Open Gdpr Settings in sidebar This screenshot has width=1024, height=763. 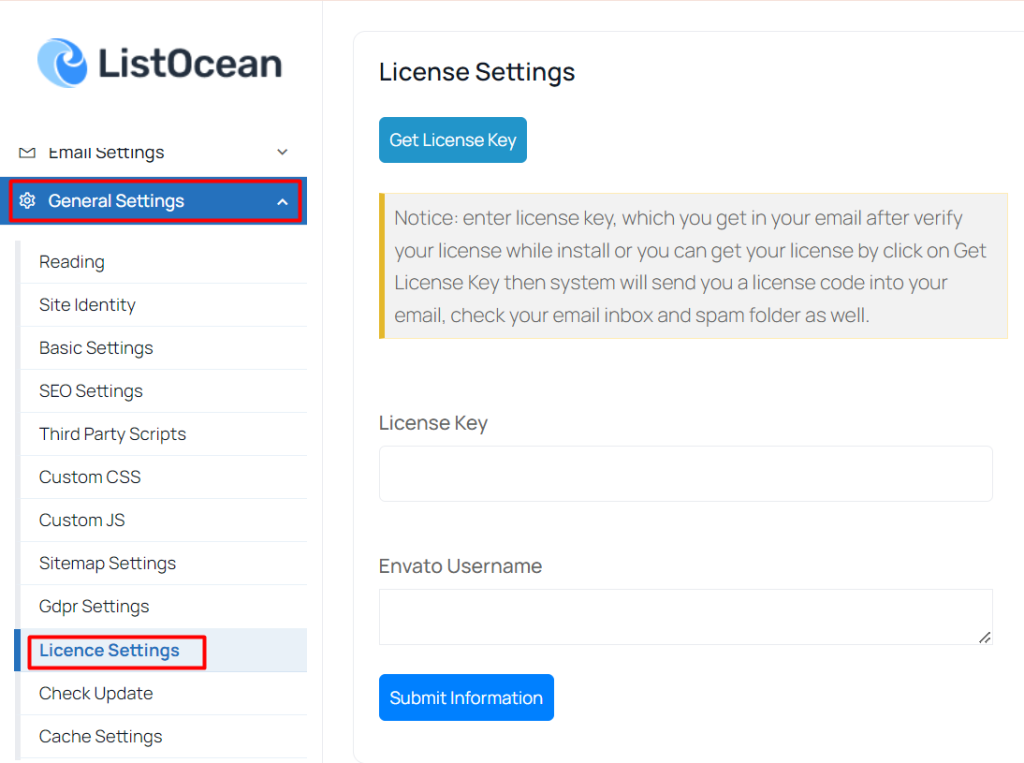click(163, 607)
